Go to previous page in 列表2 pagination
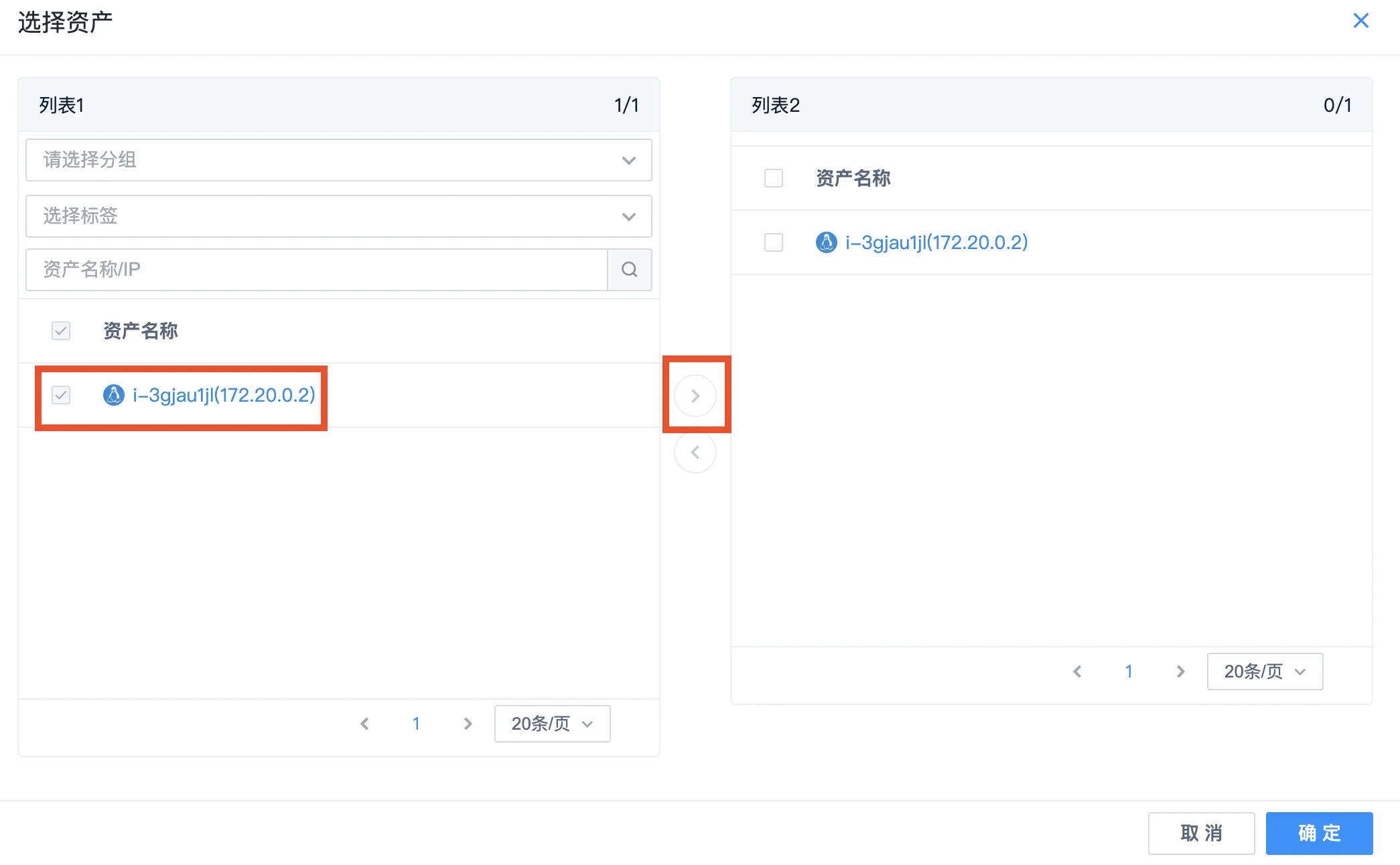 pyautogui.click(x=1077, y=672)
